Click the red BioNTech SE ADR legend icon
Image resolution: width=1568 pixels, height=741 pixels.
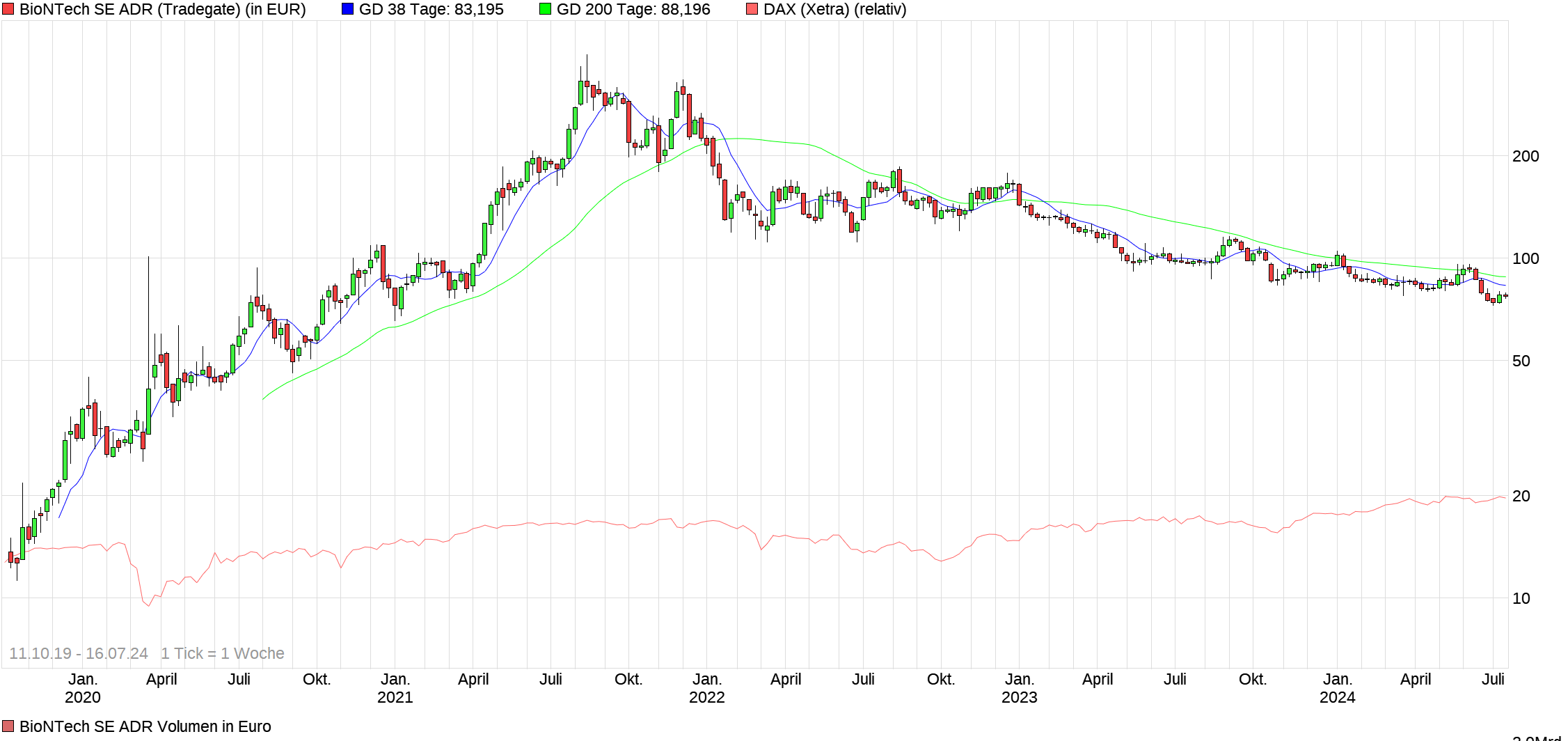pyautogui.click(x=7, y=9)
